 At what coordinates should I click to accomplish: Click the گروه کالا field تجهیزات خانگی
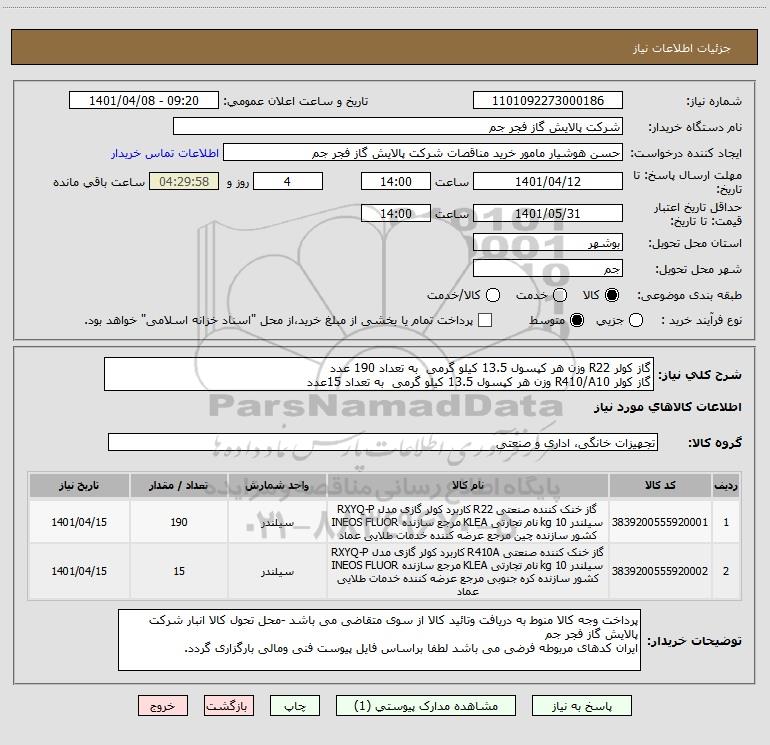coord(383,442)
